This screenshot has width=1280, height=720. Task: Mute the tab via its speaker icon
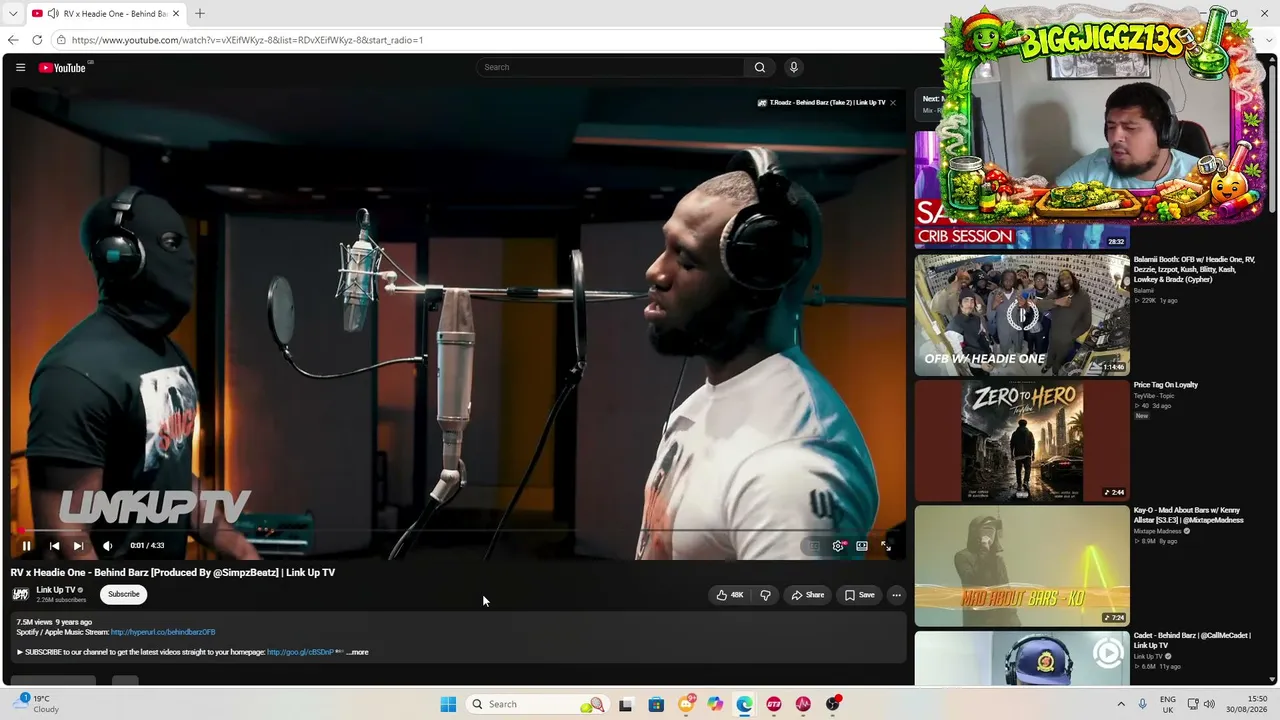[52, 14]
